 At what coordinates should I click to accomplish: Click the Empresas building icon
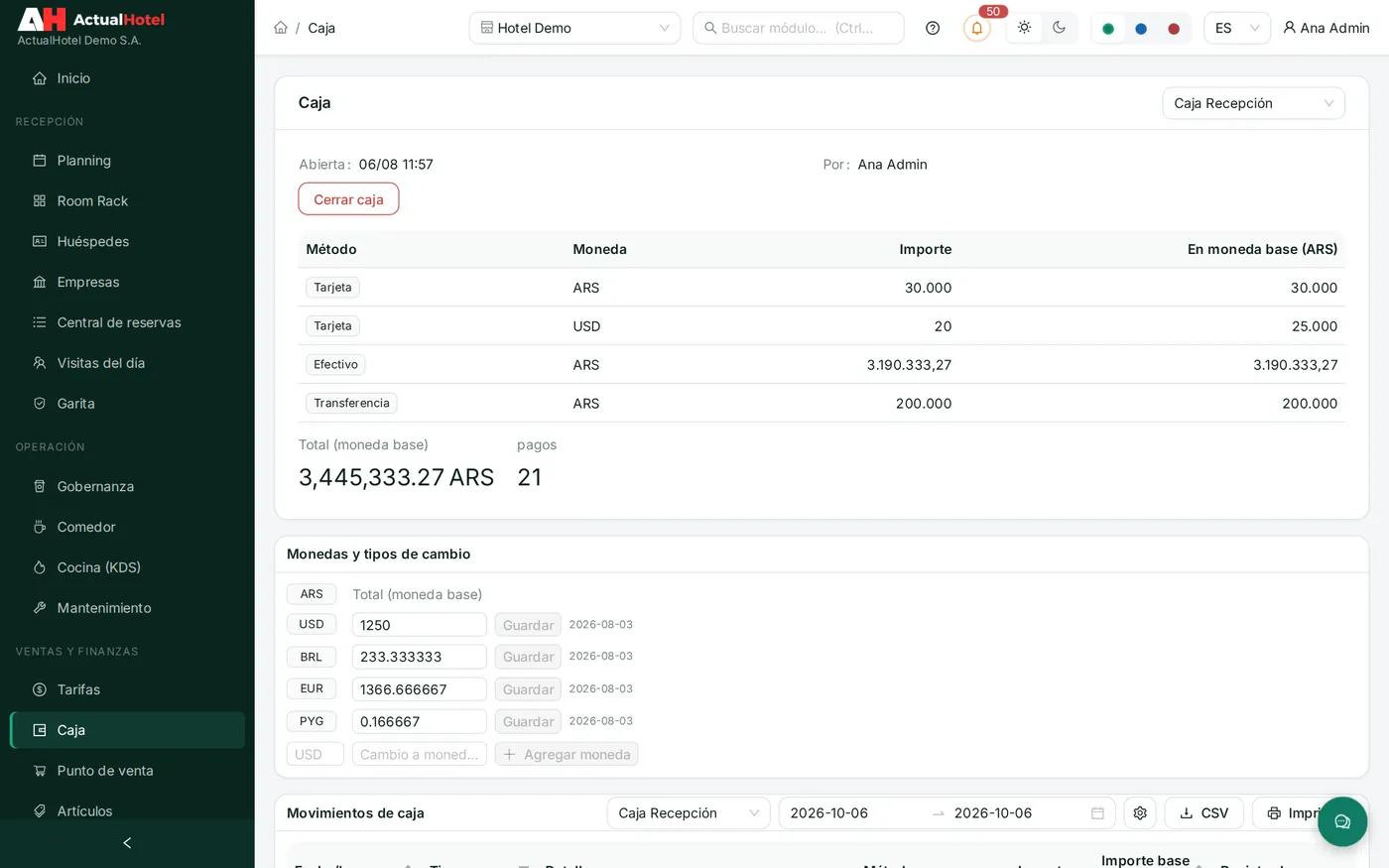pyautogui.click(x=40, y=282)
